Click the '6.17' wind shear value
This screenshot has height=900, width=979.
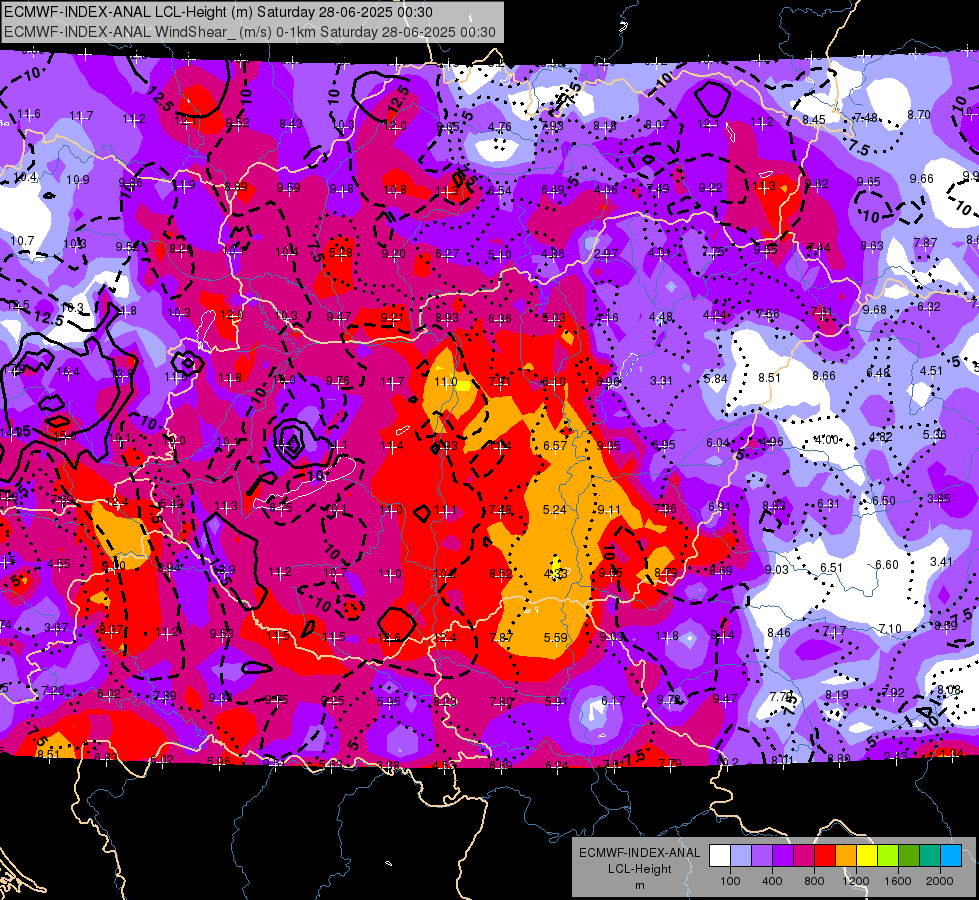pos(612,701)
